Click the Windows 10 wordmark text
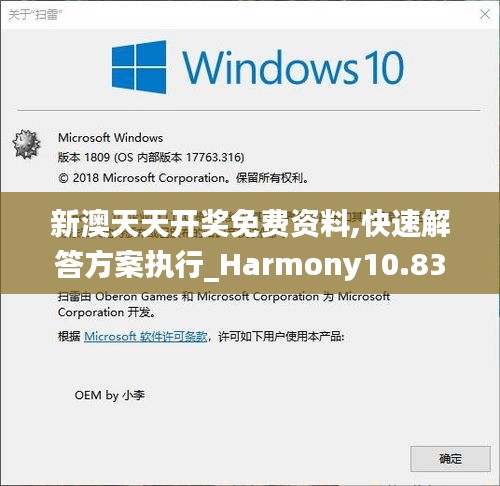 point(293,68)
